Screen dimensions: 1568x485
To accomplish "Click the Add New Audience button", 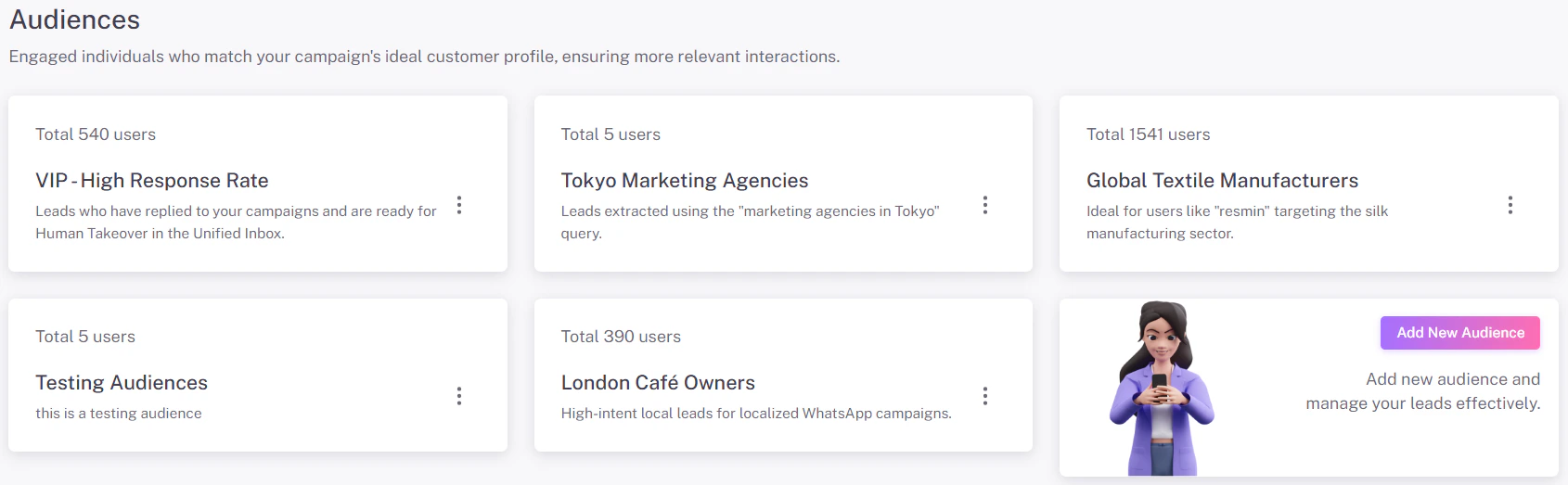I will coord(1459,333).
